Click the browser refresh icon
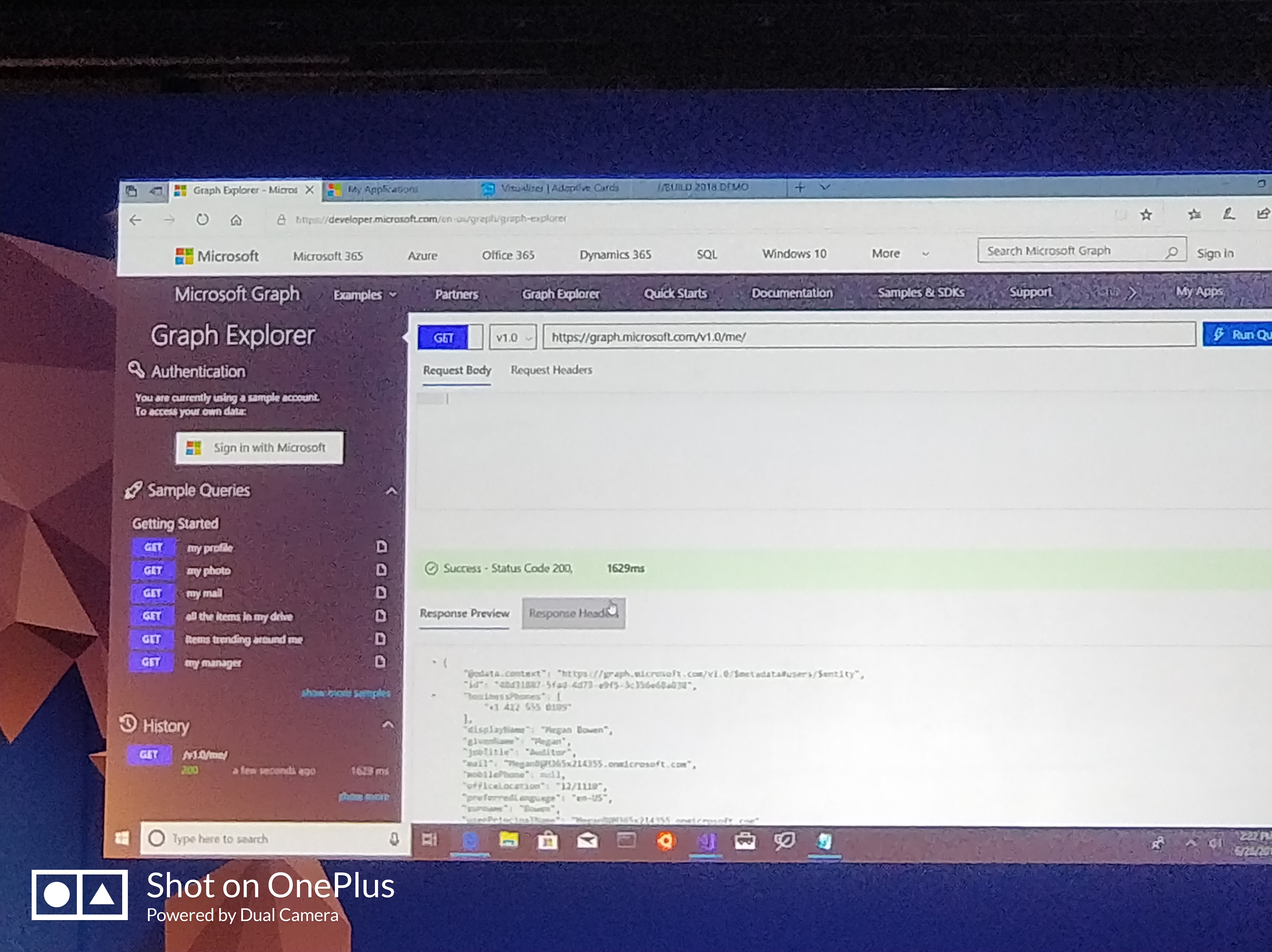Screen dimensions: 1272x952 [x=202, y=220]
